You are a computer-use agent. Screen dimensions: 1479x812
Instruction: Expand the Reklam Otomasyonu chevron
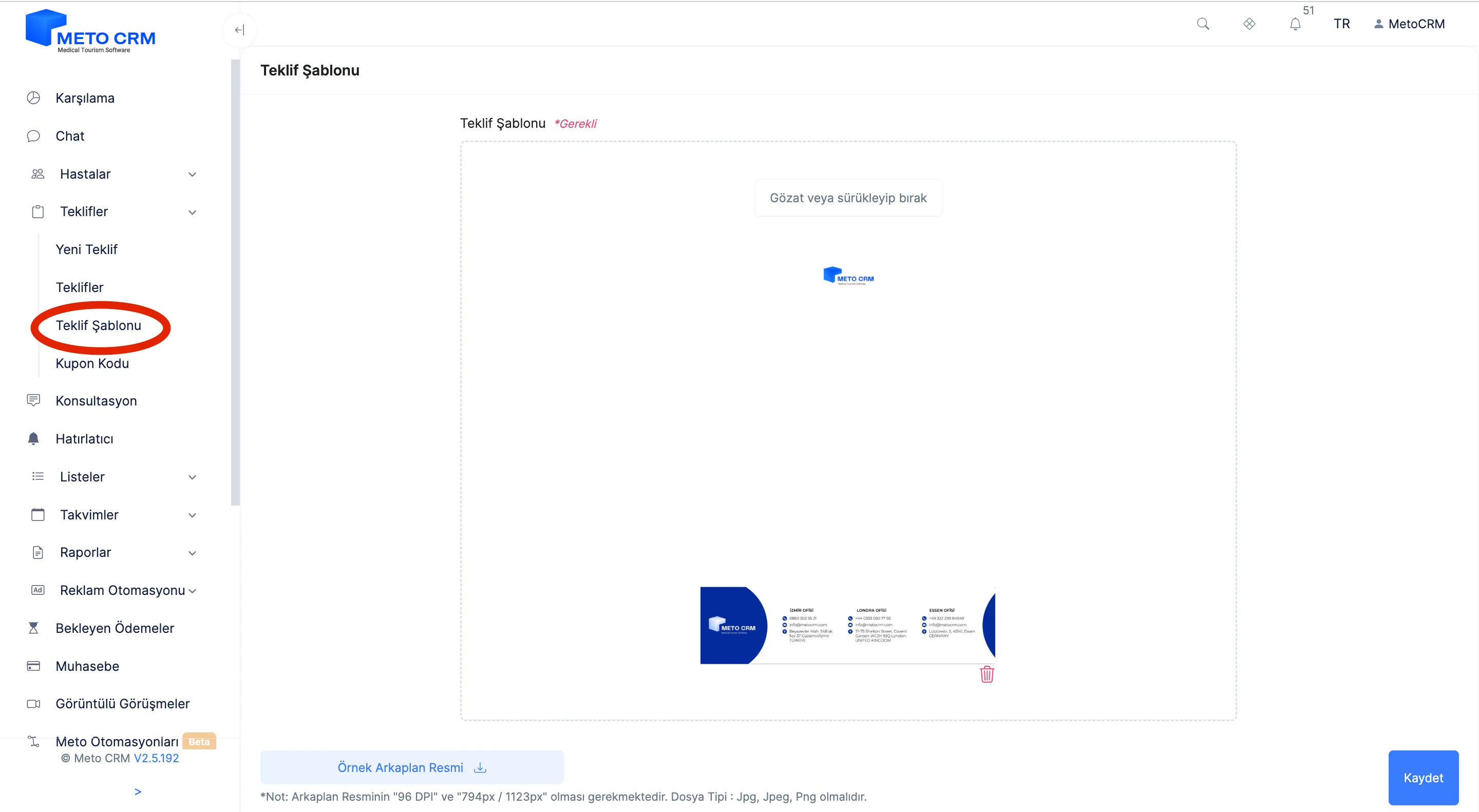[193, 591]
